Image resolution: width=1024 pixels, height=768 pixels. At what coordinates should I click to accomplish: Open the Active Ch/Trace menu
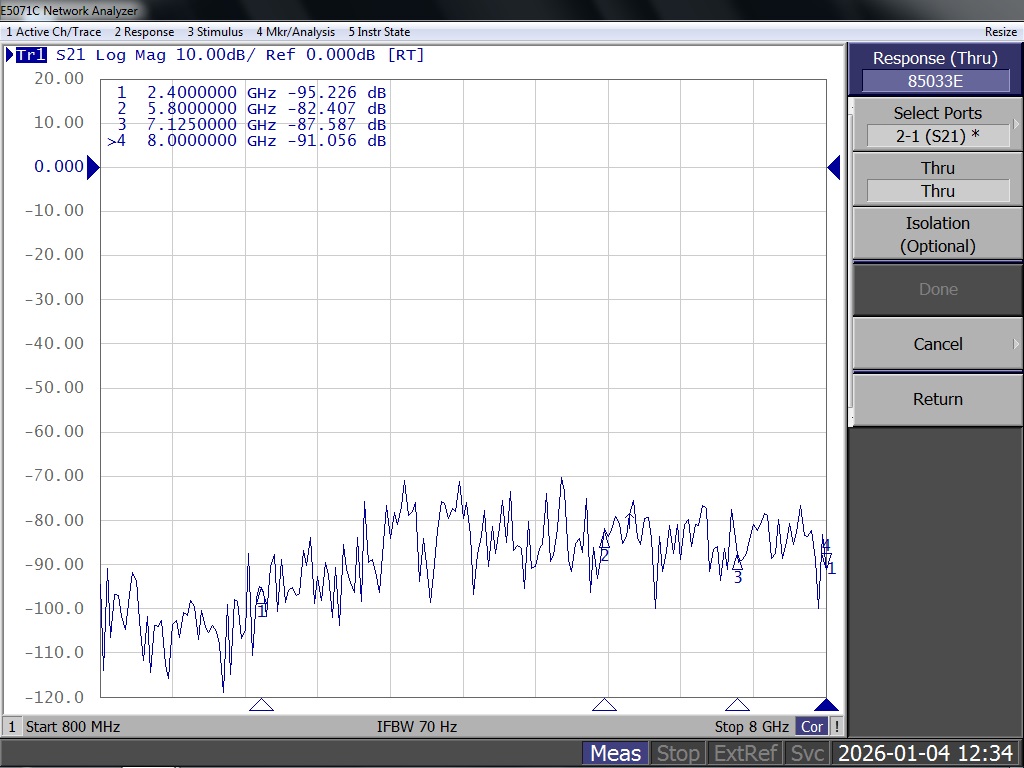(54, 31)
